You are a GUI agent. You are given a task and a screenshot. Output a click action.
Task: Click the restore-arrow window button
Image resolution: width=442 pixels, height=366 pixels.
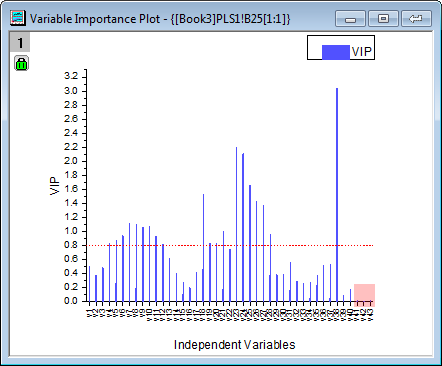coord(416,19)
